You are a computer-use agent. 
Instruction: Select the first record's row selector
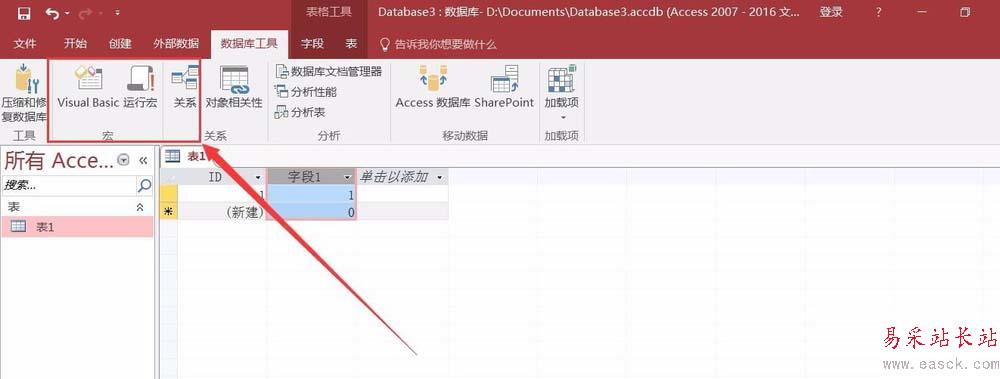(x=169, y=195)
